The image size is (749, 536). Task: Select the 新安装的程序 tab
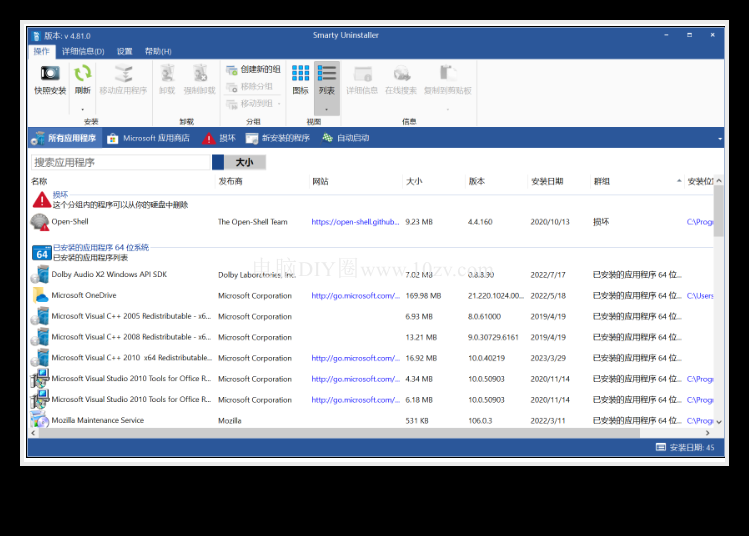coord(278,139)
